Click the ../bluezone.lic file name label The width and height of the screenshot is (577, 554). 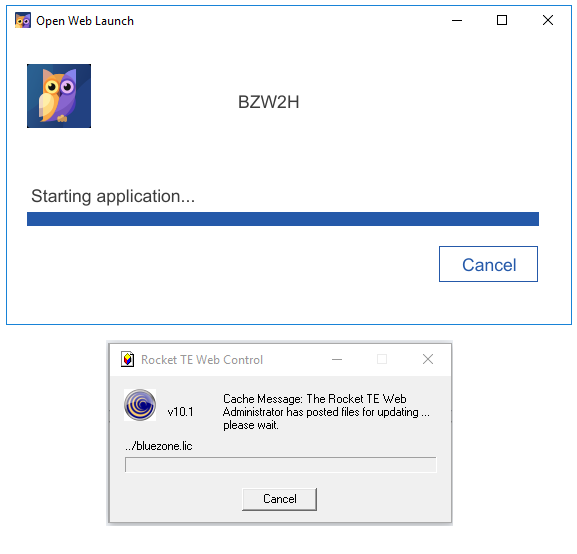[159, 446]
